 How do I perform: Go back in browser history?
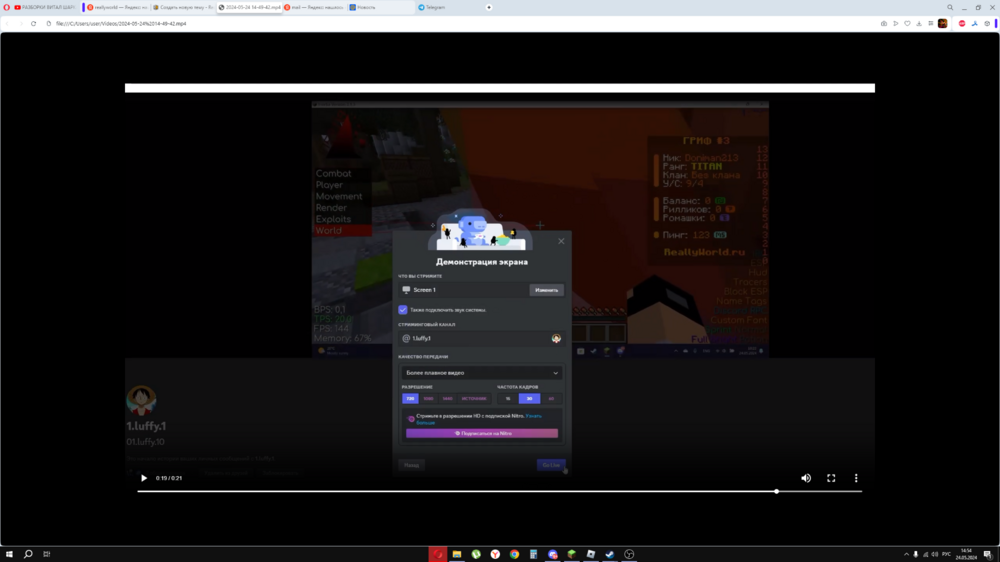pos(8,24)
